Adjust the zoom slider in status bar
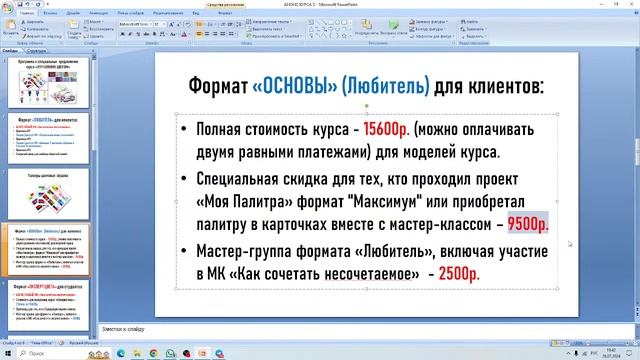Image resolution: width=640 pixels, height=360 pixels. (x=607, y=343)
